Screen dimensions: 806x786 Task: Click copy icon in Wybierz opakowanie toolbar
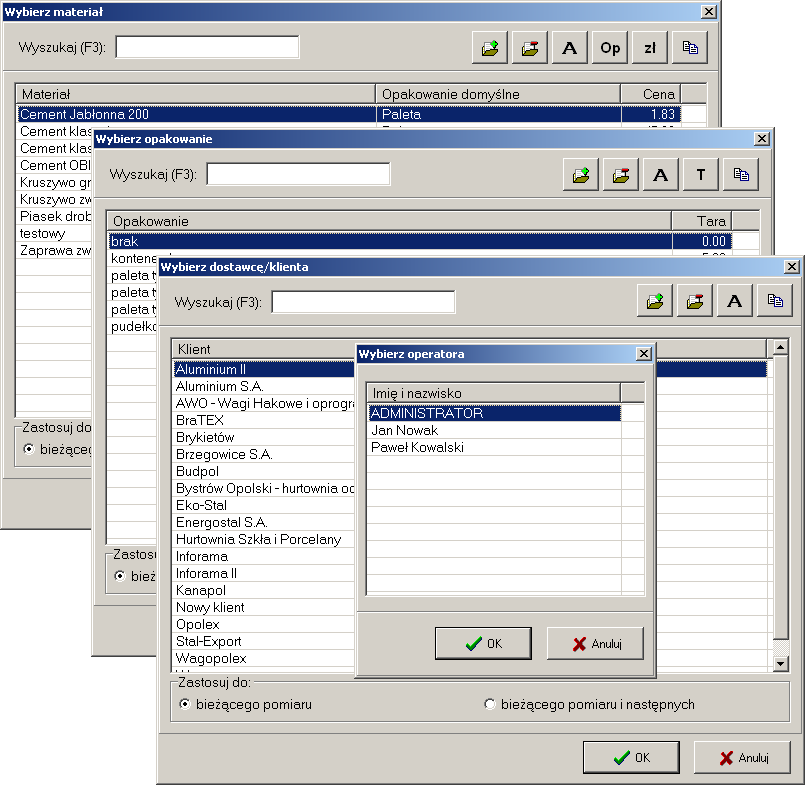tap(741, 175)
